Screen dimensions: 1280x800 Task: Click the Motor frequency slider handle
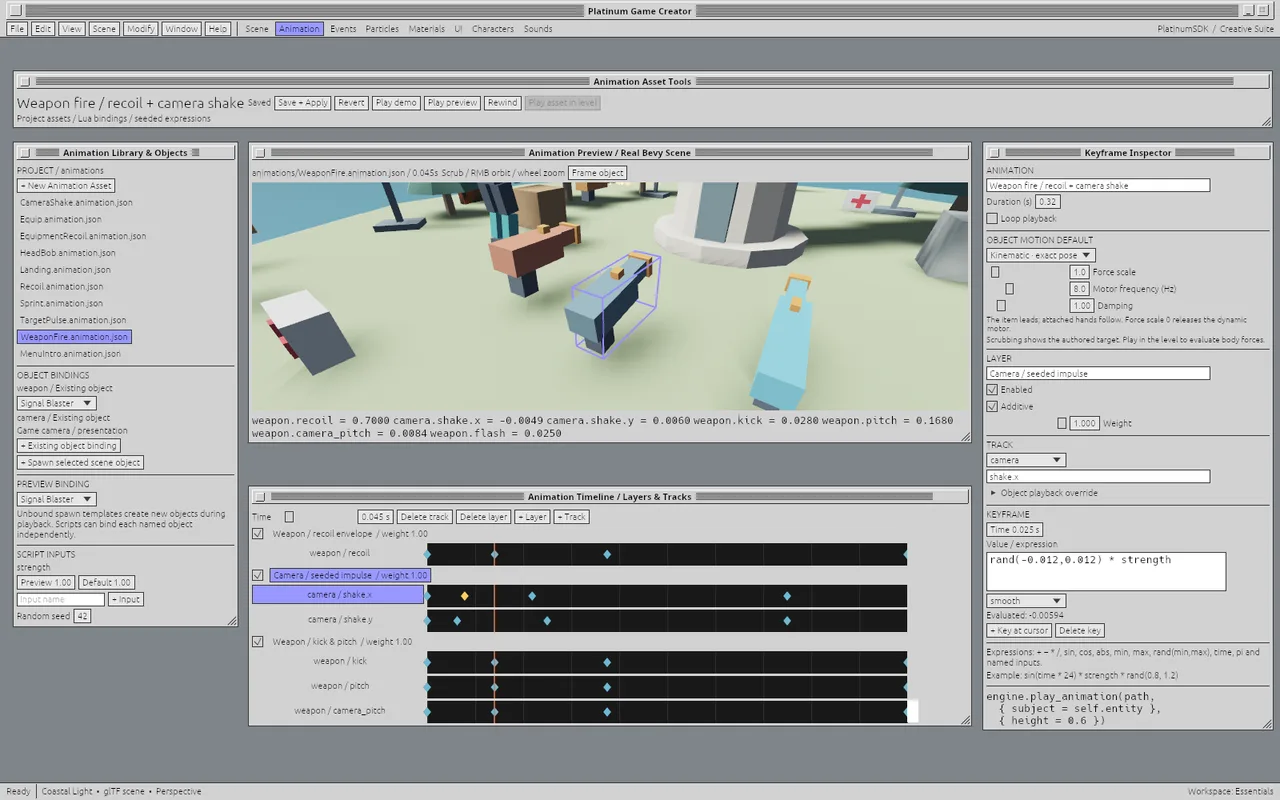tap(1009, 289)
